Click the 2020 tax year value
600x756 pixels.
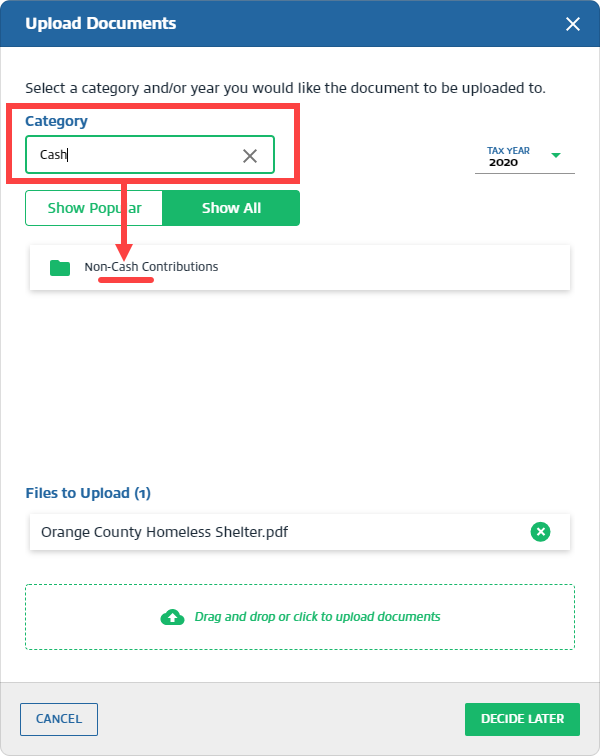pos(503,162)
